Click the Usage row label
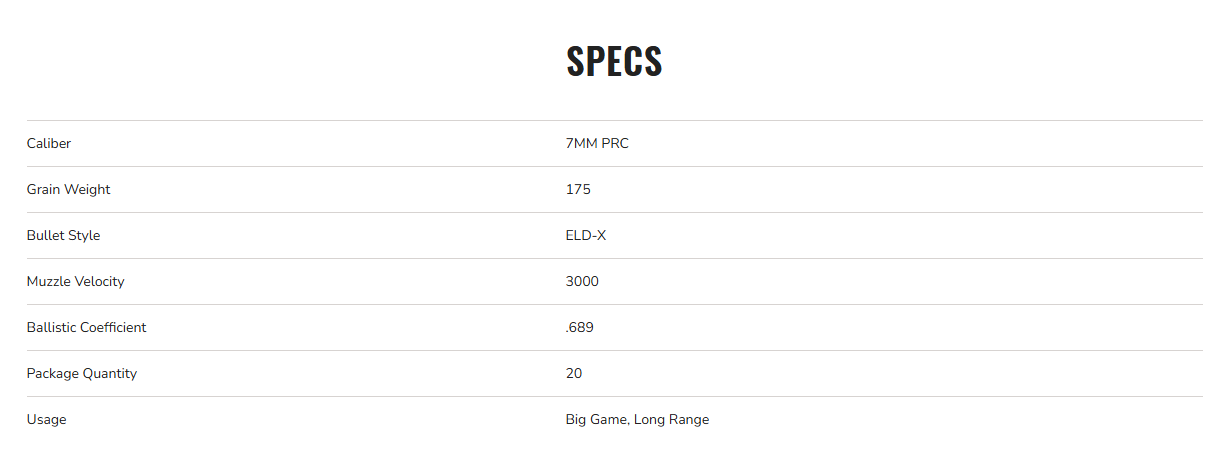This screenshot has width=1219, height=454. [x=46, y=420]
